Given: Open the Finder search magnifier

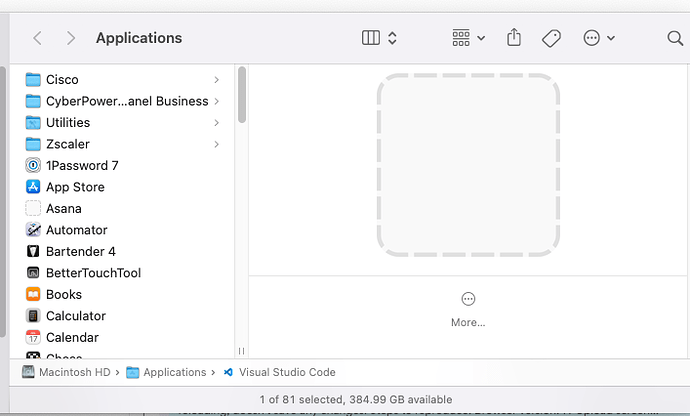Looking at the screenshot, I should 675,38.
